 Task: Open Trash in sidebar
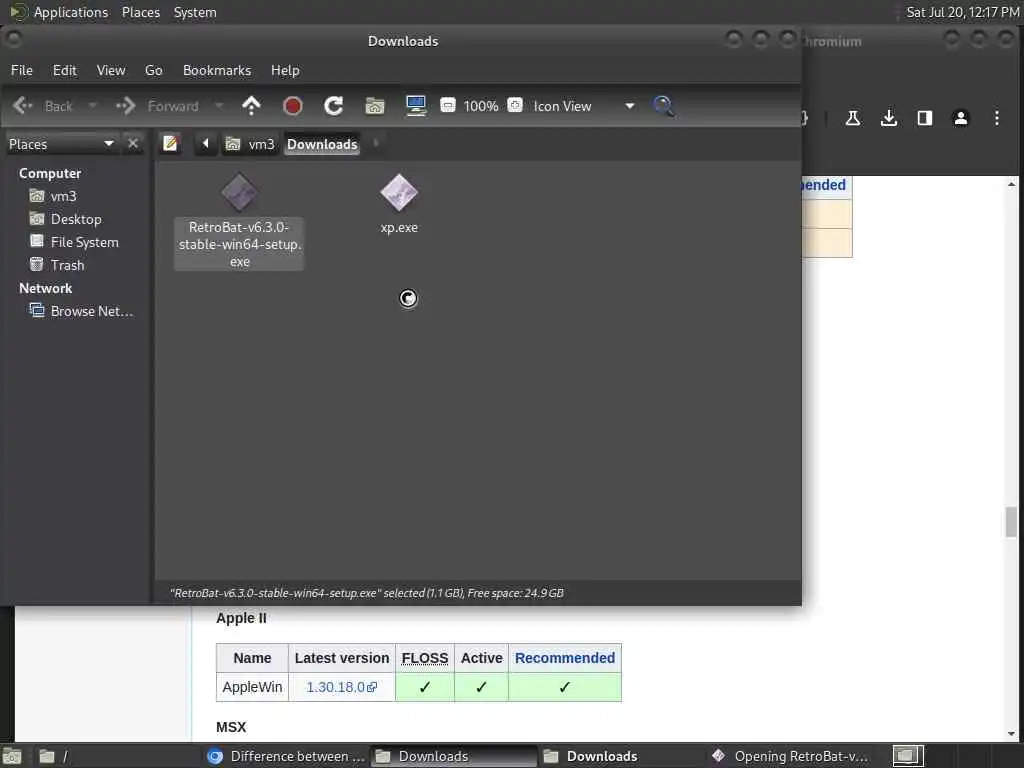(x=57, y=264)
